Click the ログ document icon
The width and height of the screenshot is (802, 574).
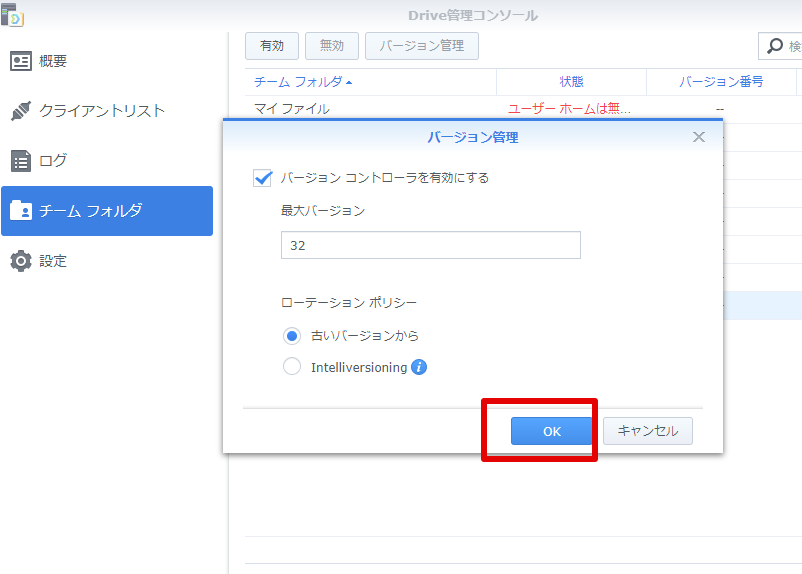pyautogui.click(x=21, y=161)
